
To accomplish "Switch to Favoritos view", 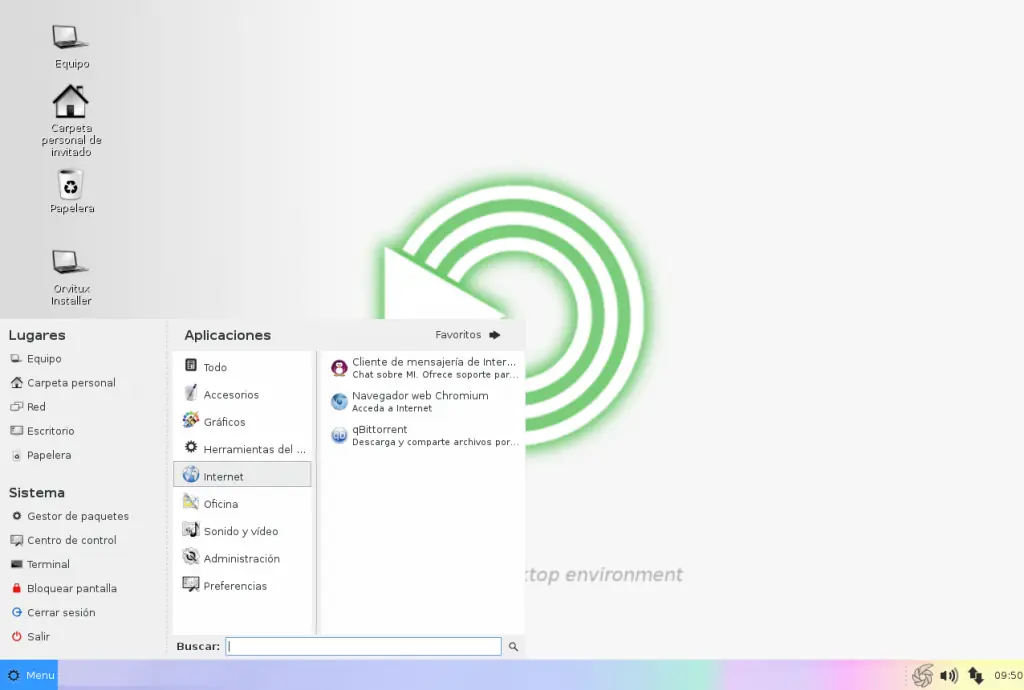I will tap(468, 335).
